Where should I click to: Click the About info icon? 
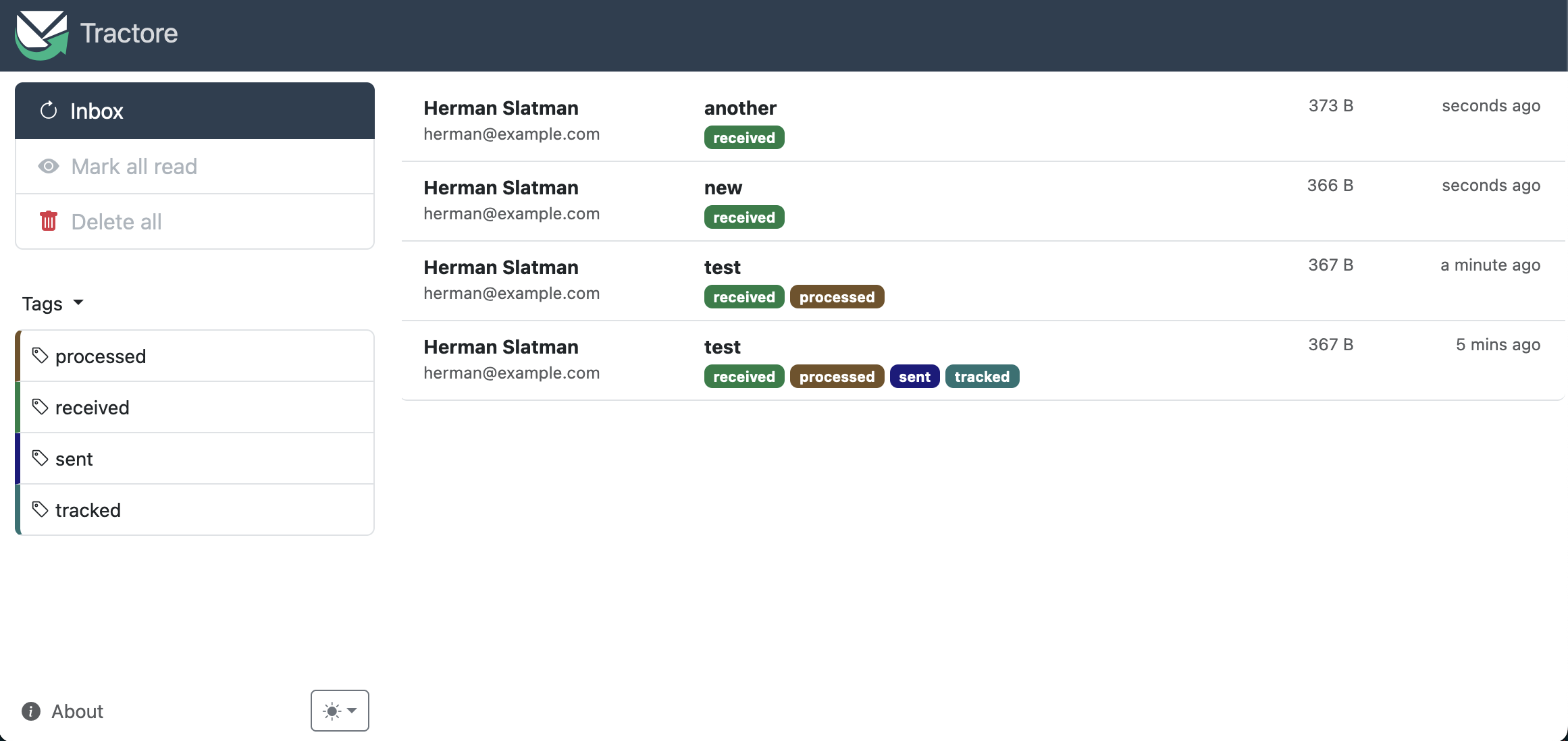tap(31, 711)
